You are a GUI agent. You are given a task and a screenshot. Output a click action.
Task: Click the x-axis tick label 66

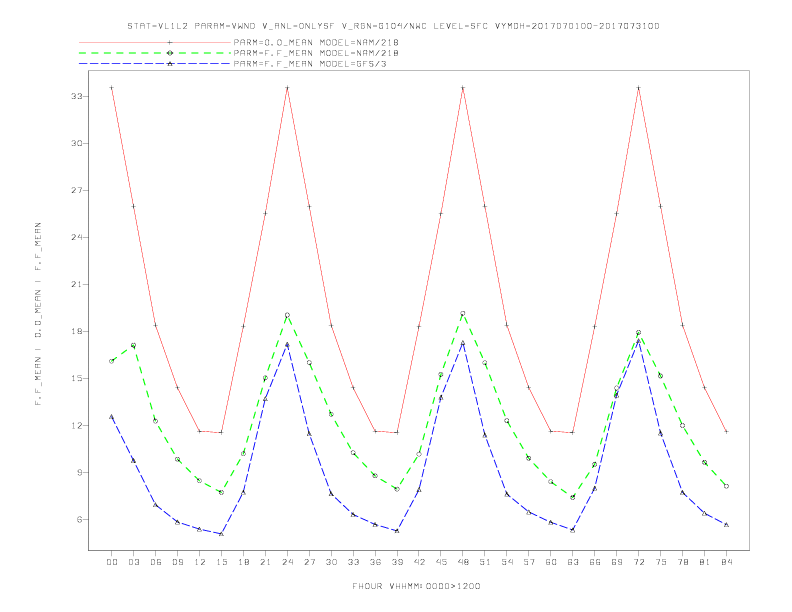coord(595,562)
